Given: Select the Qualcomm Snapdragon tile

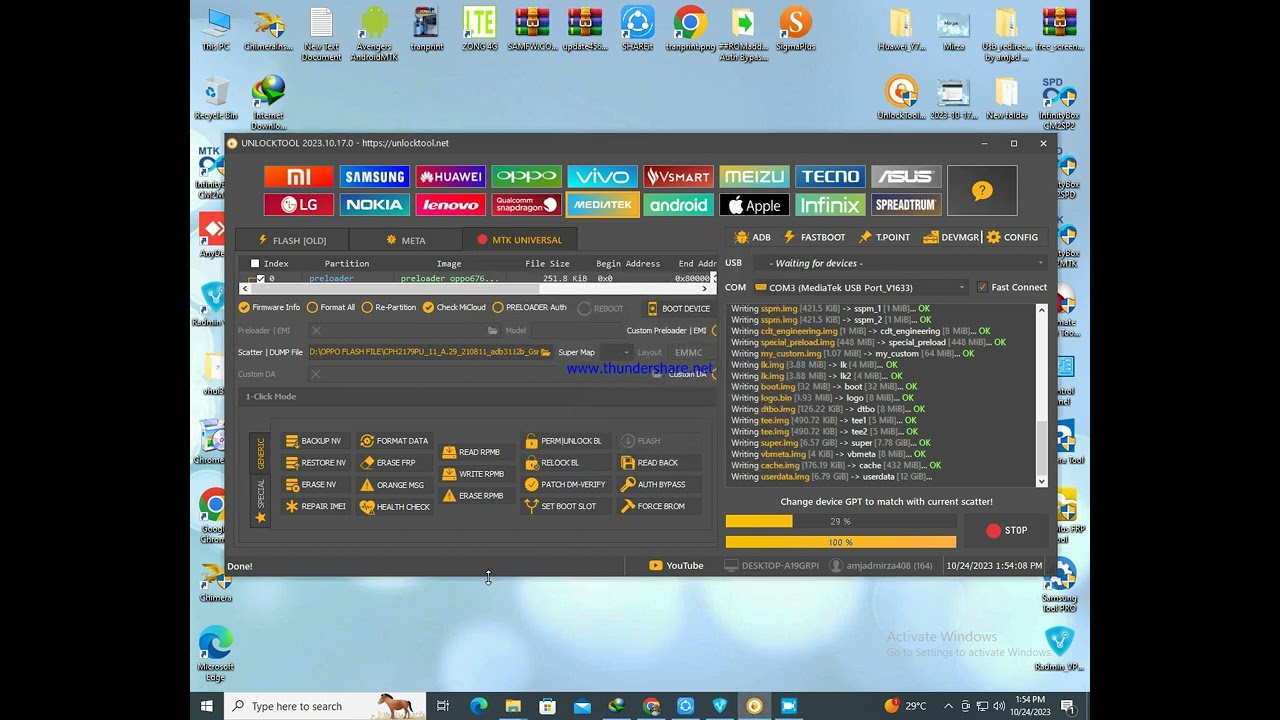Looking at the screenshot, I should (526, 205).
